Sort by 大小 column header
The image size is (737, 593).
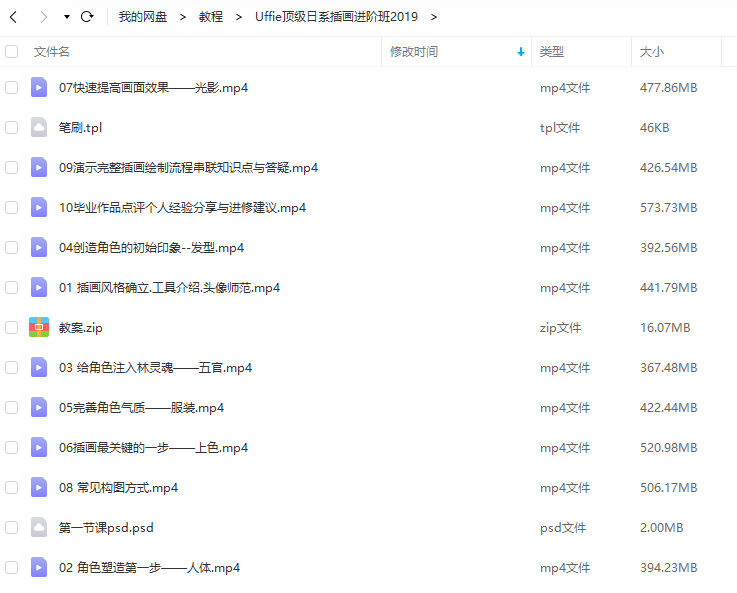point(651,51)
